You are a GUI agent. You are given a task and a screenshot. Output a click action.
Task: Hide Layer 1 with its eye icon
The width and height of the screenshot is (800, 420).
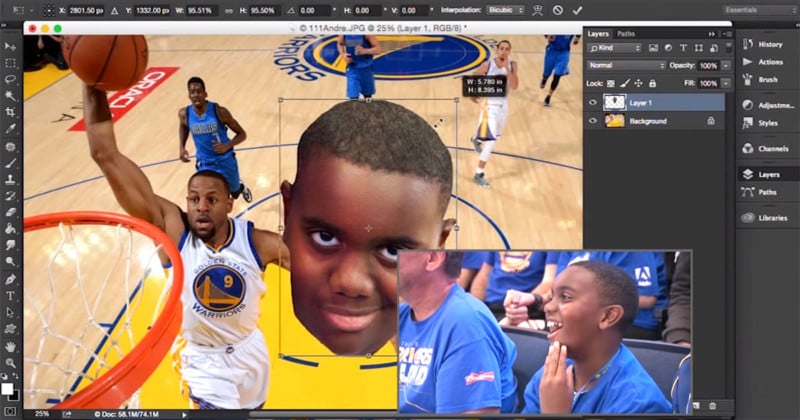click(x=592, y=103)
